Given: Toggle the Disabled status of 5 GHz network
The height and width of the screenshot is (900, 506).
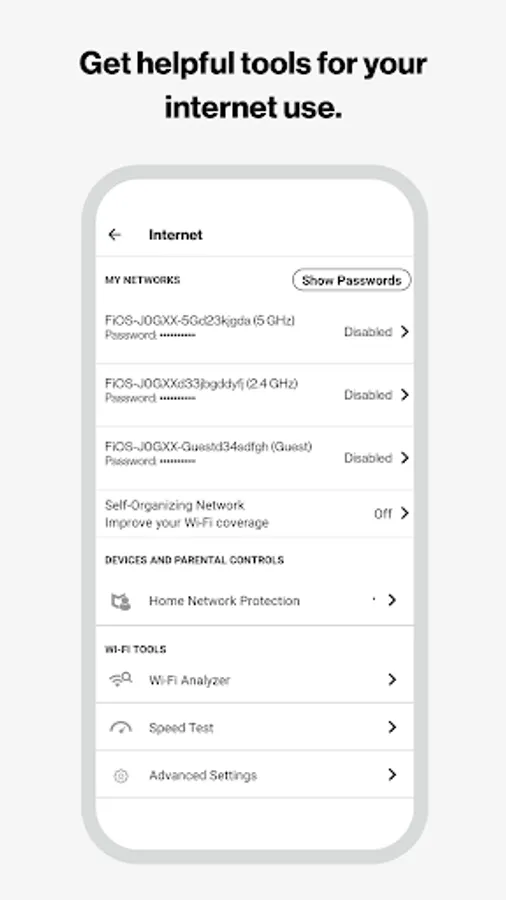Looking at the screenshot, I should pyautogui.click(x=368, y=332).
